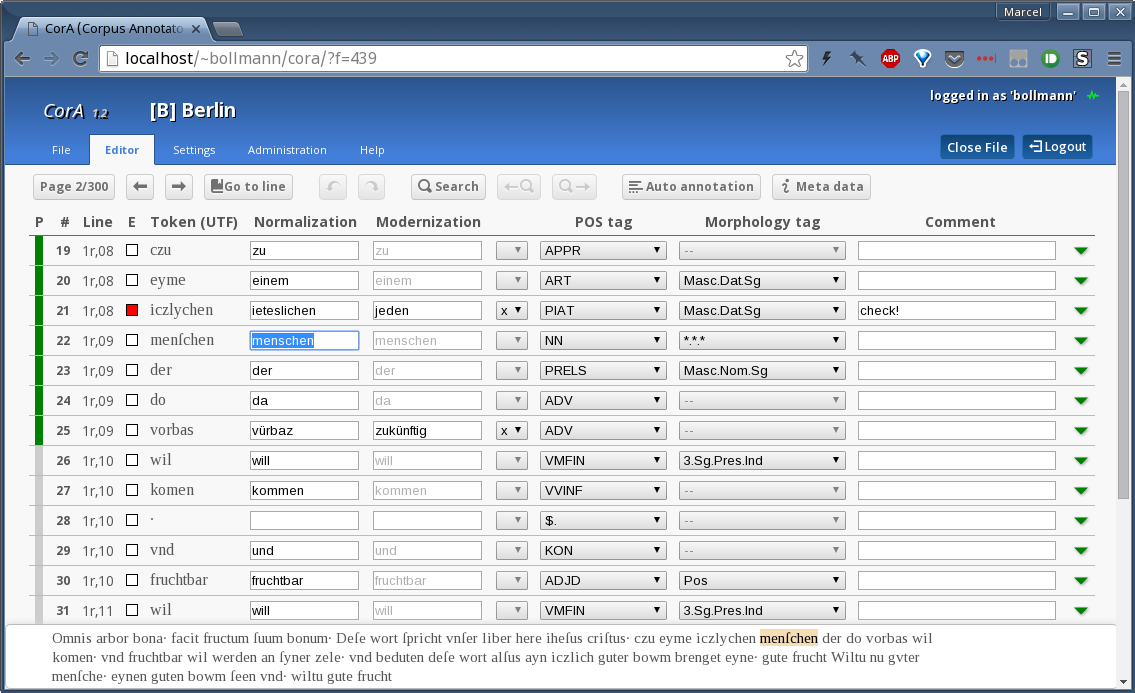Open the green arrow menu for row 21
Screen dimensions: 1135x693
[1080, 311]
